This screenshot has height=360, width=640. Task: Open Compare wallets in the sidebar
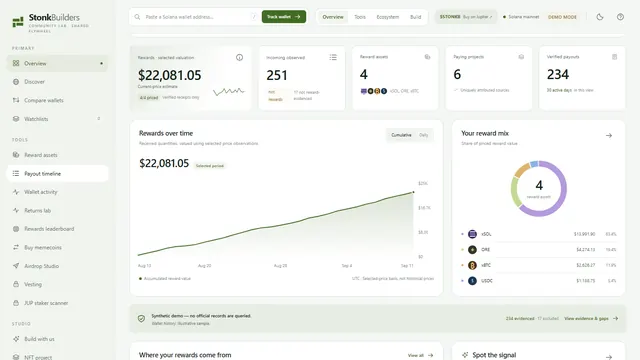(x=57, y=100)
